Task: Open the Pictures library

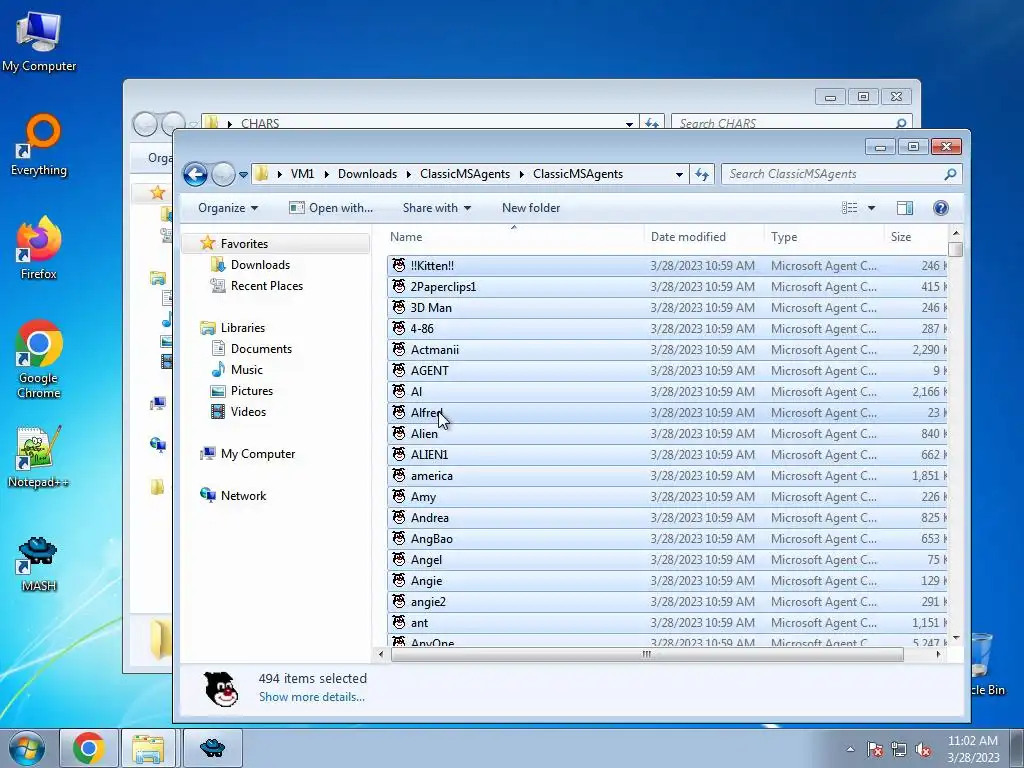Action: tap(251, 391)
